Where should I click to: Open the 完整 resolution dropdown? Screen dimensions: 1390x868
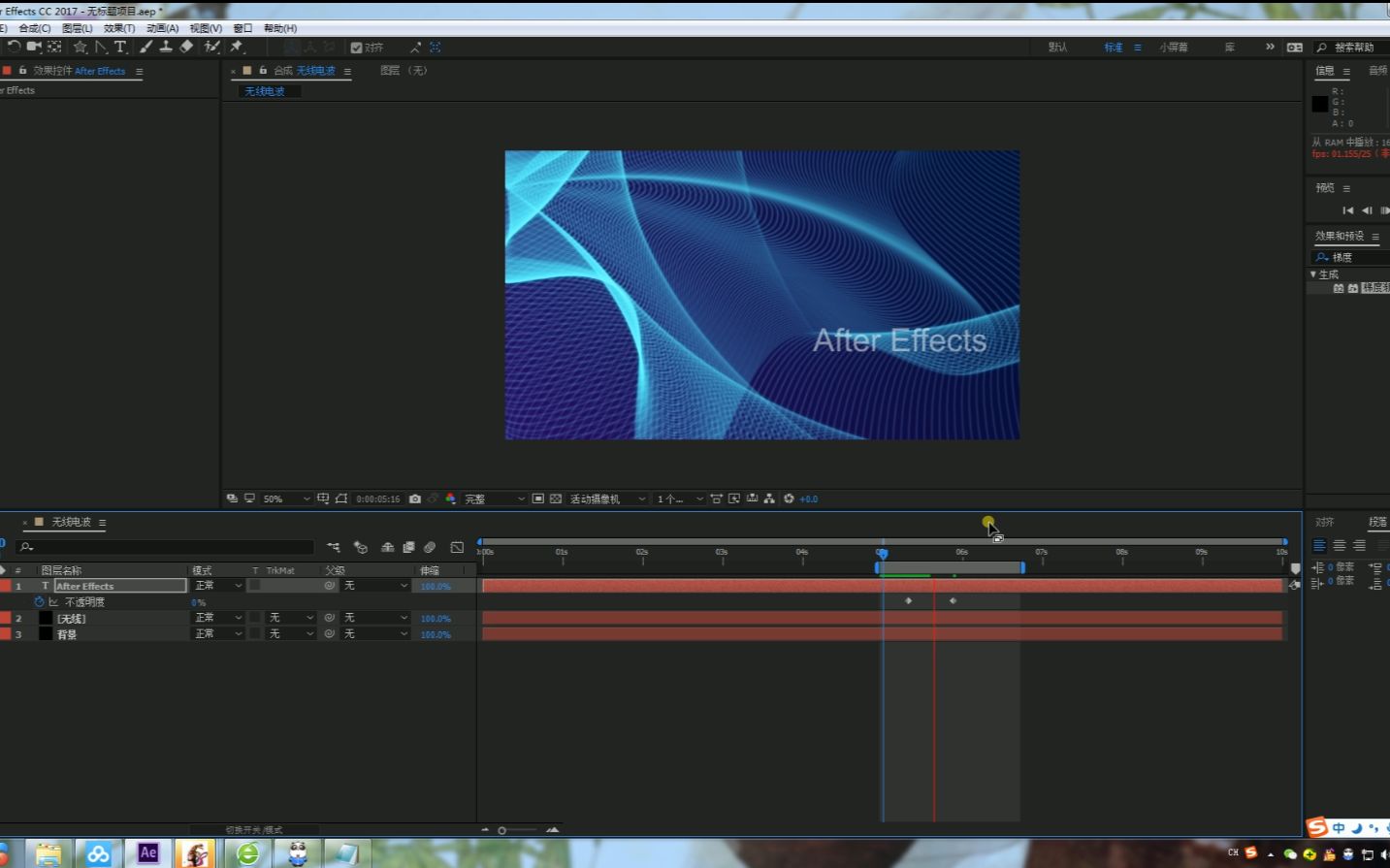(495, 498)
